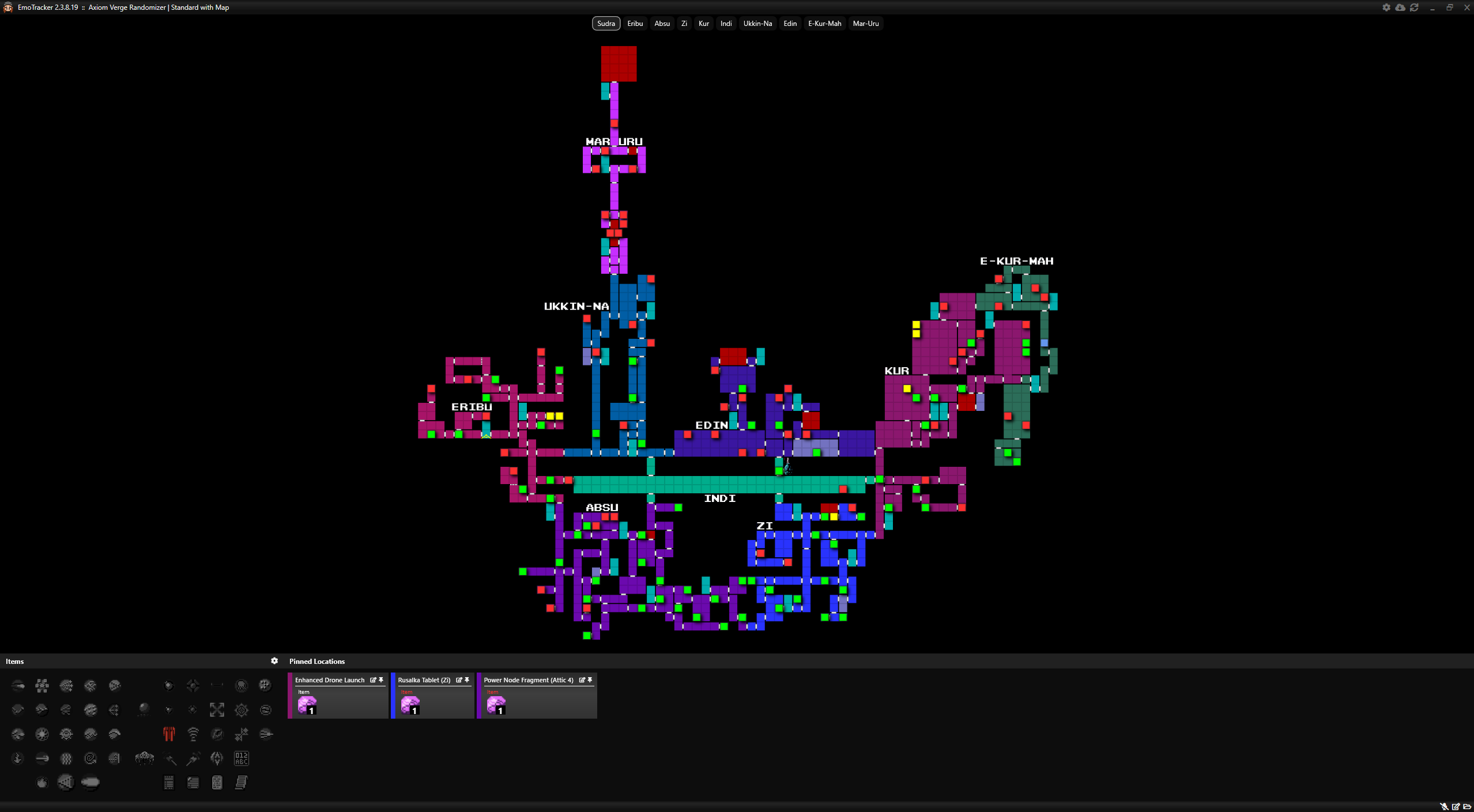Toggle the wide oval blob weapon icon
Image resolution: width=1474 pixels, height=812 pixels.
[x=91, y=783]
